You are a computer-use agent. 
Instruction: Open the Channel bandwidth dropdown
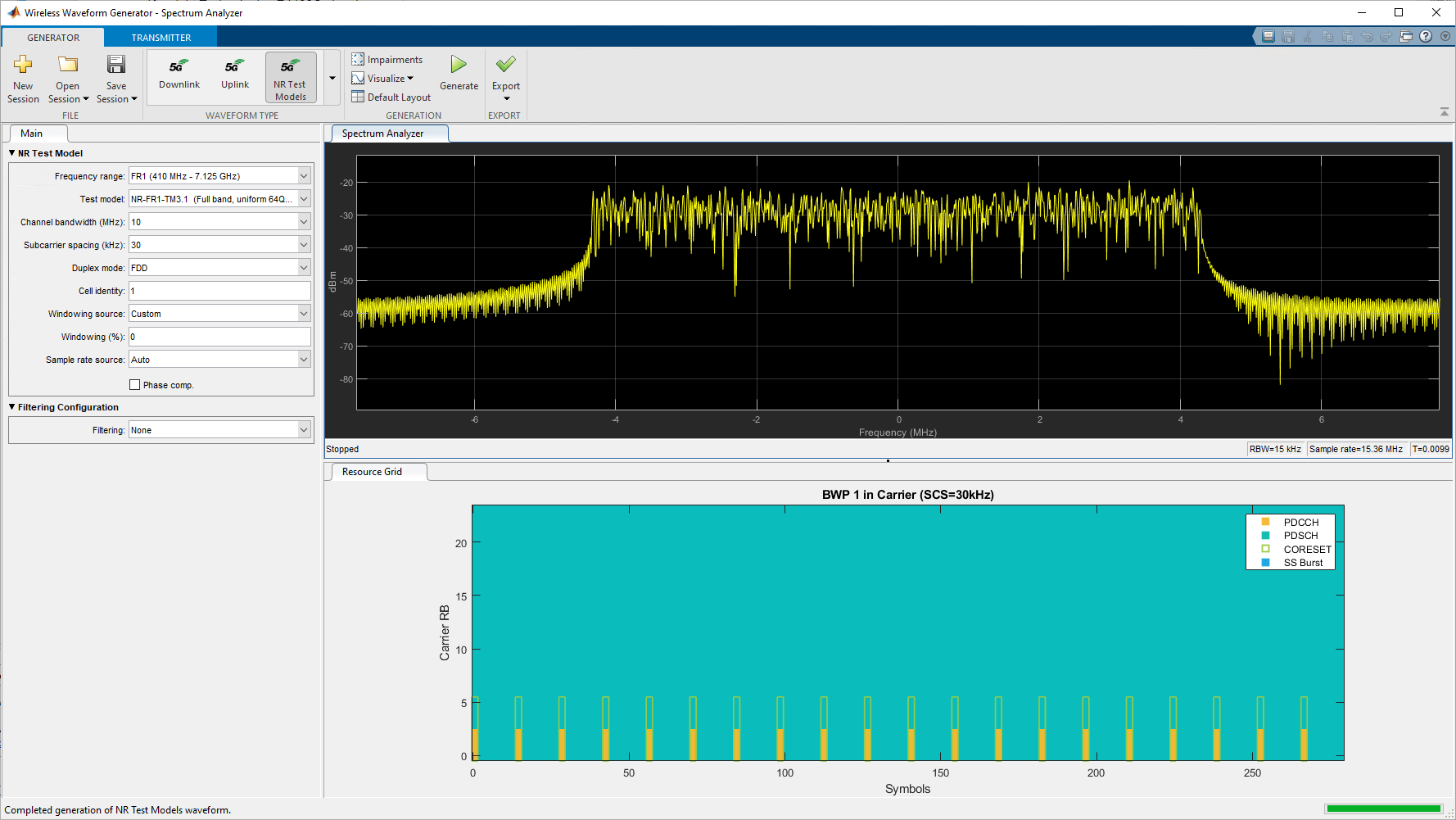tap(303, 222)
